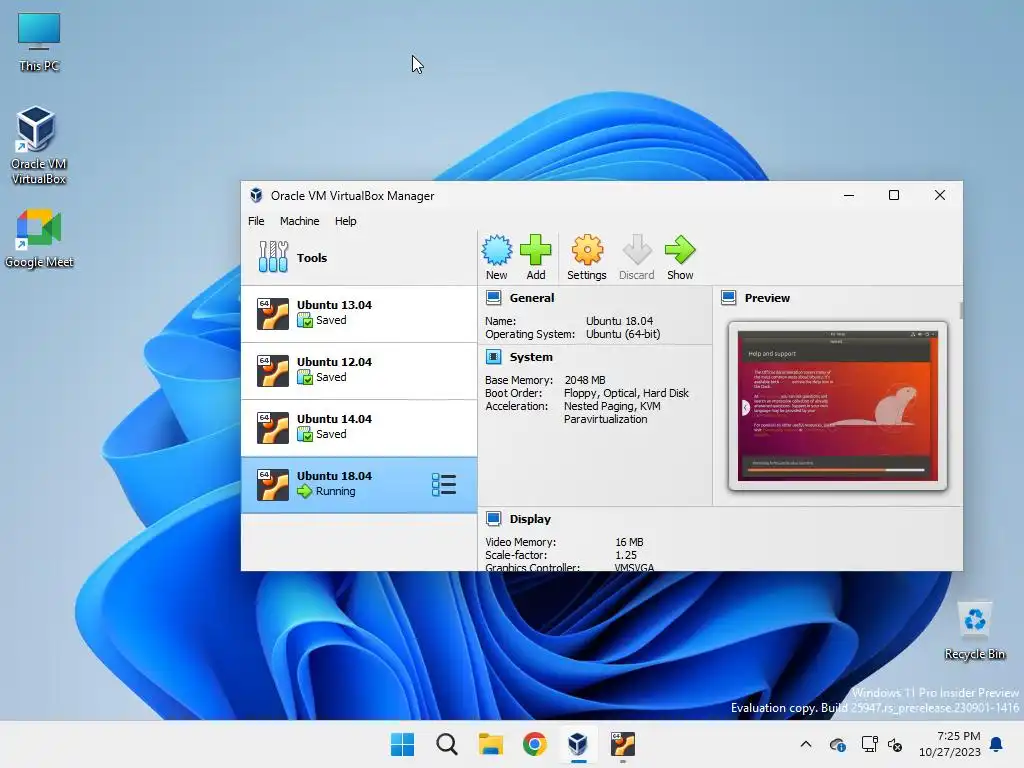Screen dimensions: 1024x768
Task: Click the Ubuntu 18.04 VM icon
Action: [x=272, y=485]
